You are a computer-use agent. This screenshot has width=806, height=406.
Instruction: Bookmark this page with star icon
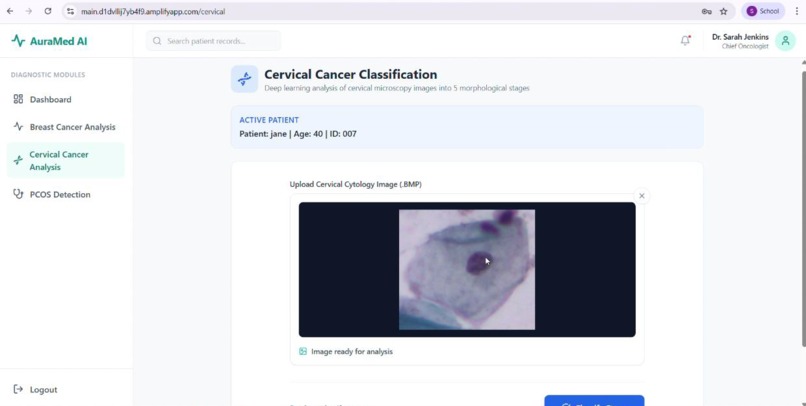pos(724,11)
